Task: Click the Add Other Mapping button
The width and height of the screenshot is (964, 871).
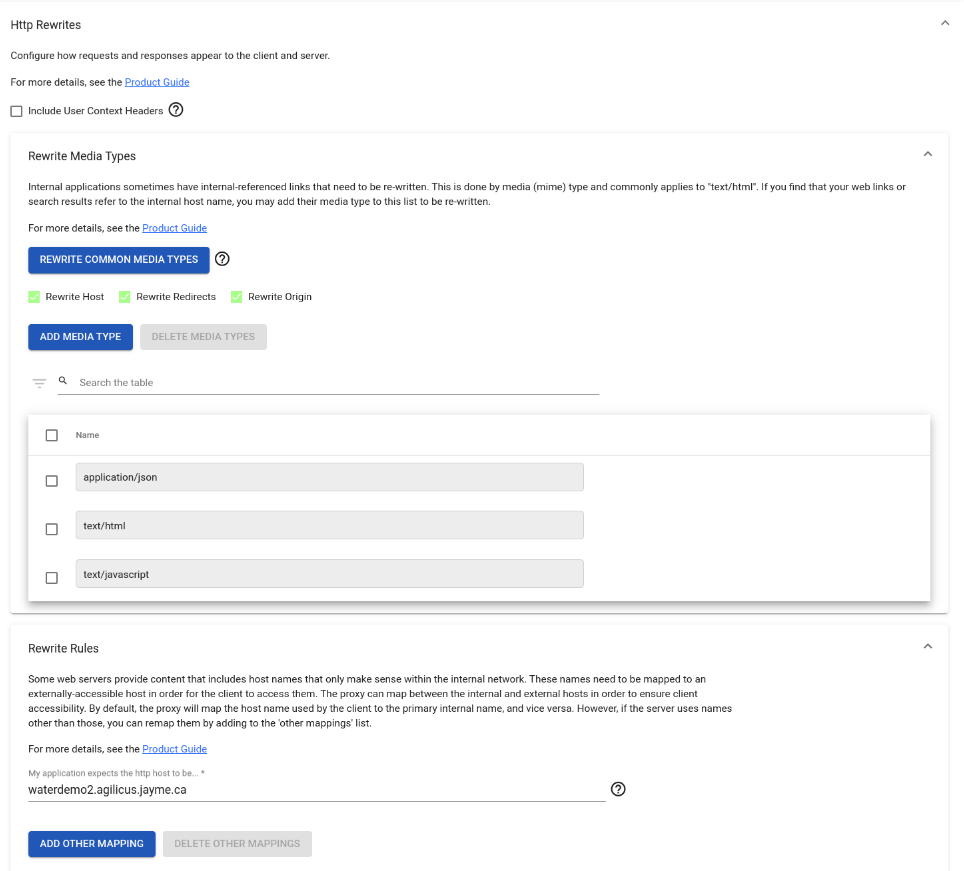Action: click(91, 843)
